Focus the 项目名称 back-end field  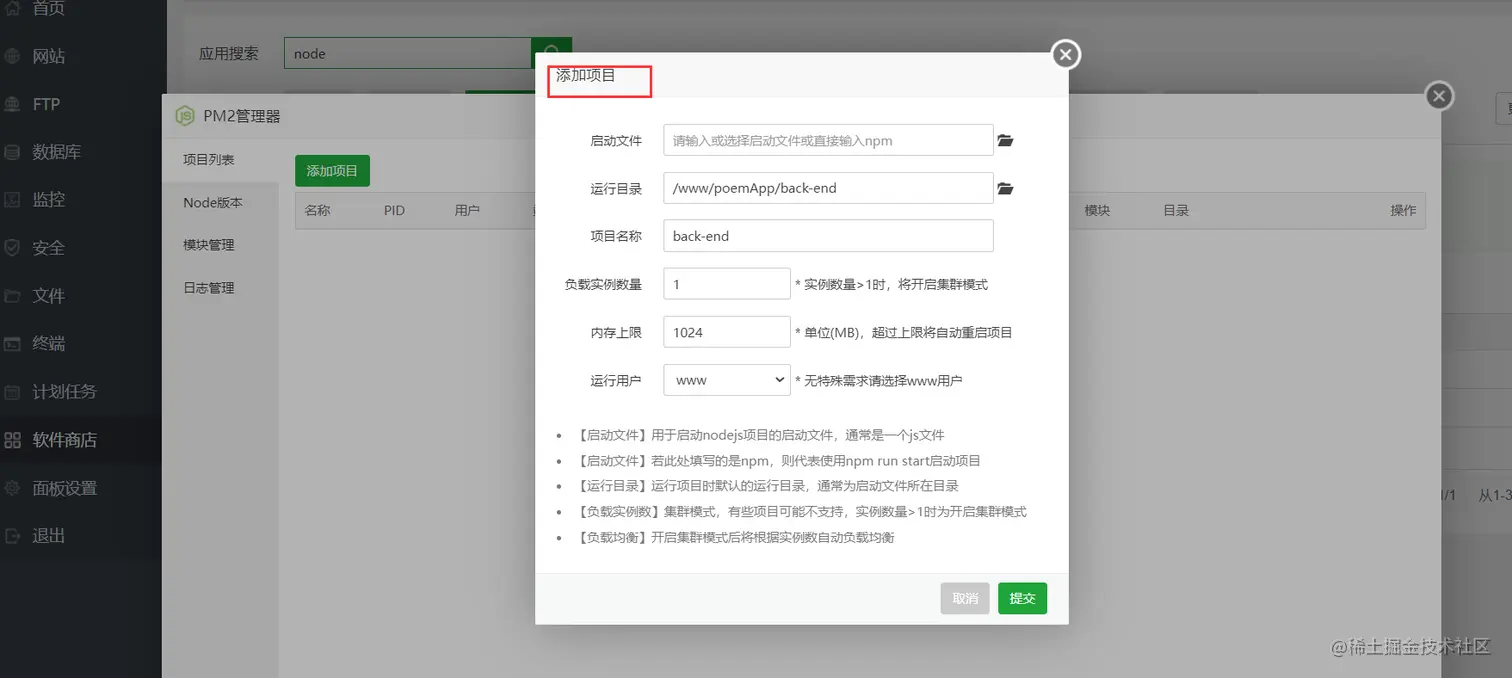coord(828,236)
